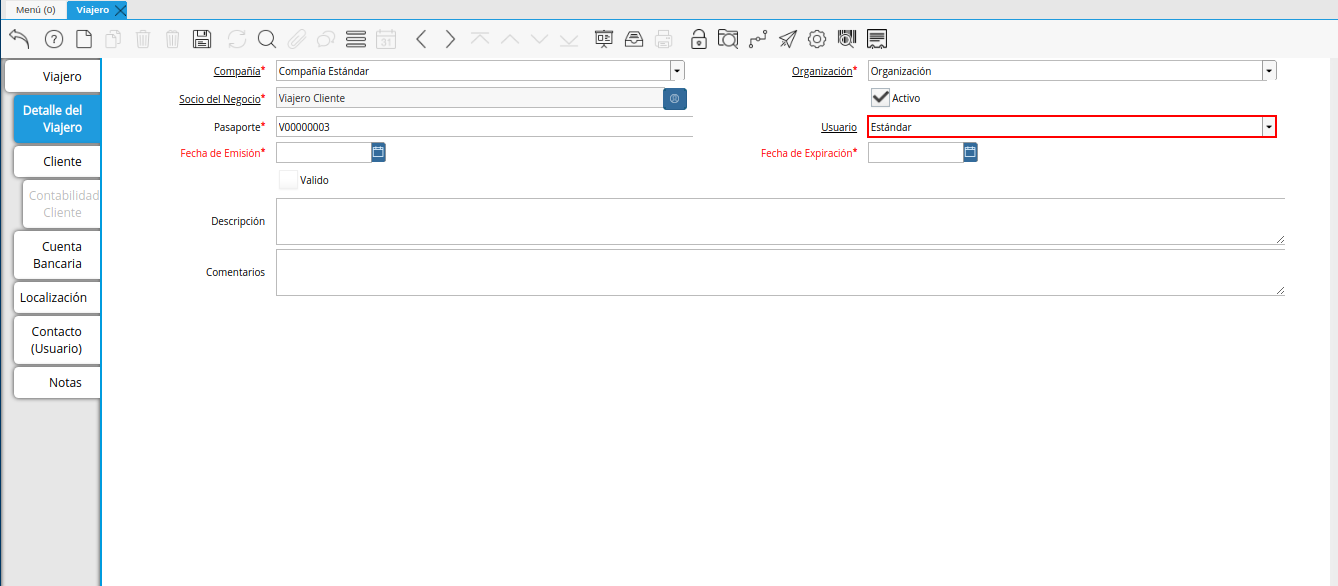Expand the Usuario dropdown arrow
The height and width of the screenshot is (586, 1338).
[x=1268, y=127]
